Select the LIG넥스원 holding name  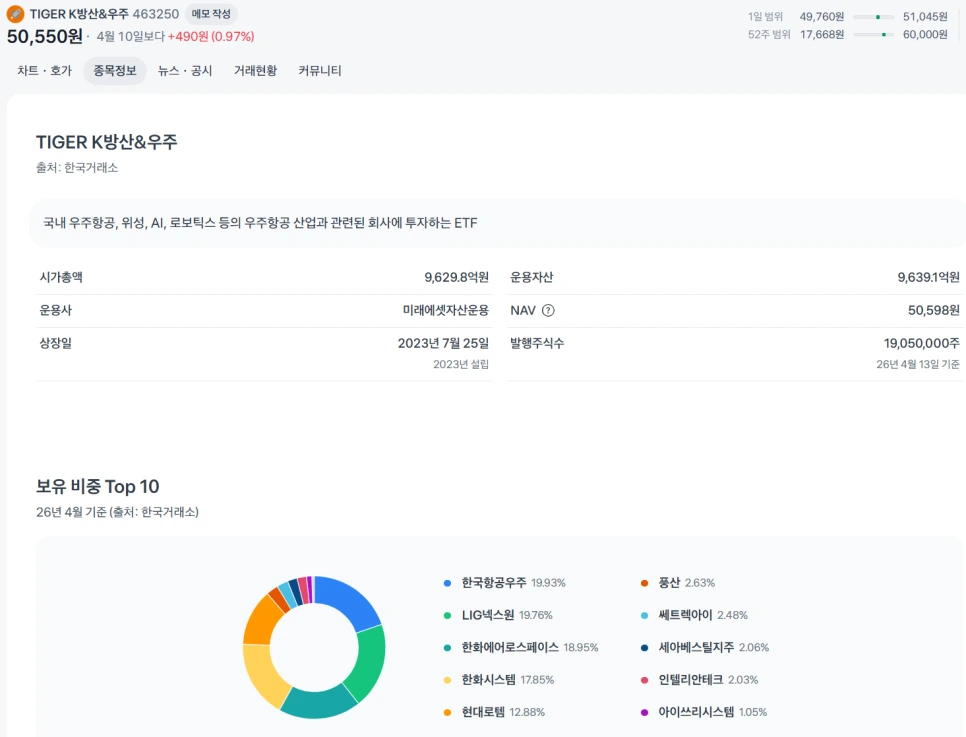pos(487,615)
